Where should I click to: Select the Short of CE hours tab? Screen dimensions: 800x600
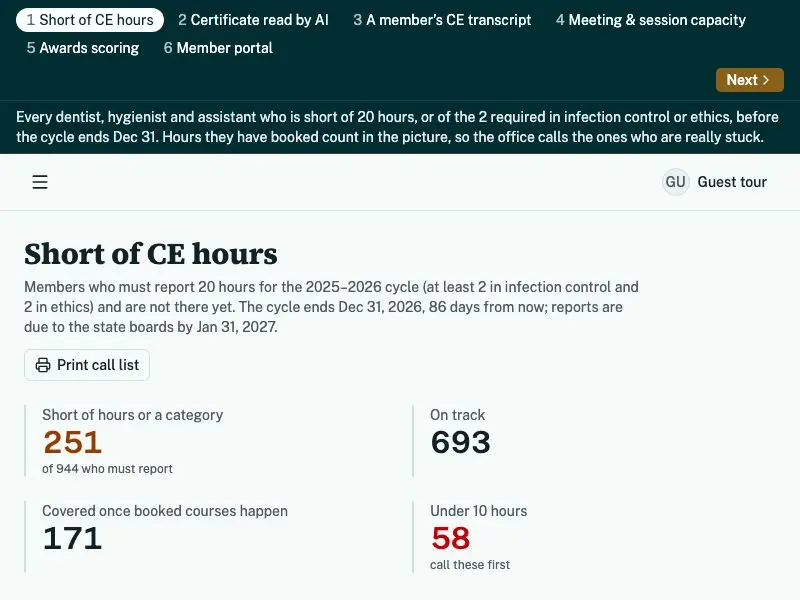click(90, 20)
